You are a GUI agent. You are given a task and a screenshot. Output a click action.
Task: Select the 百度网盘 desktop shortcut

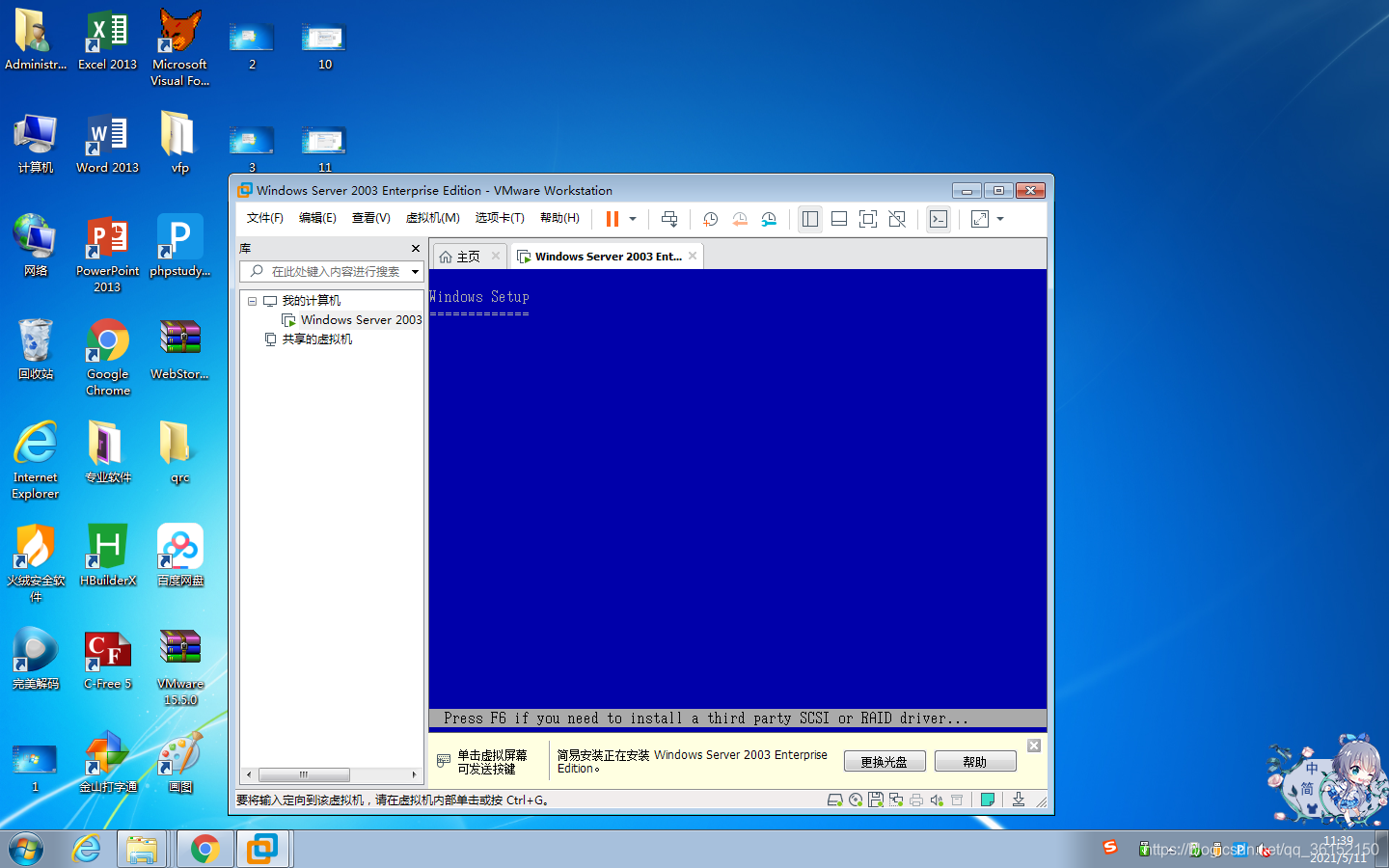(180, 555)
